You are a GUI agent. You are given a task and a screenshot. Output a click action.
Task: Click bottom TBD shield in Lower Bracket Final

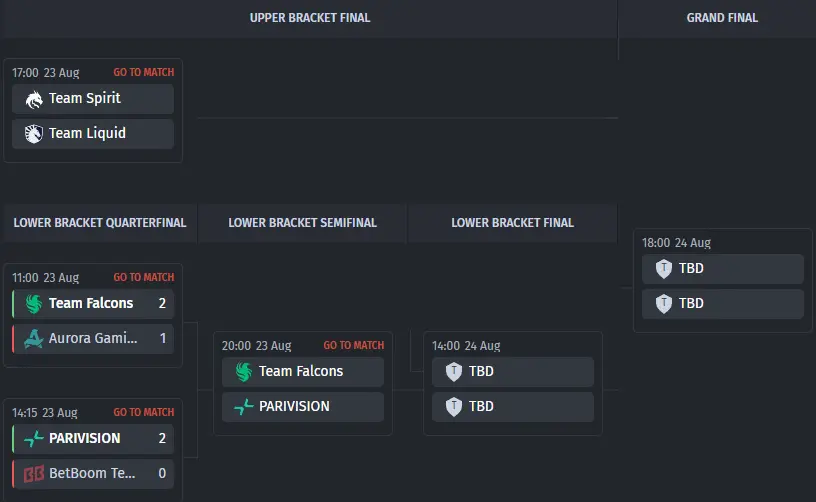point(454,407)
